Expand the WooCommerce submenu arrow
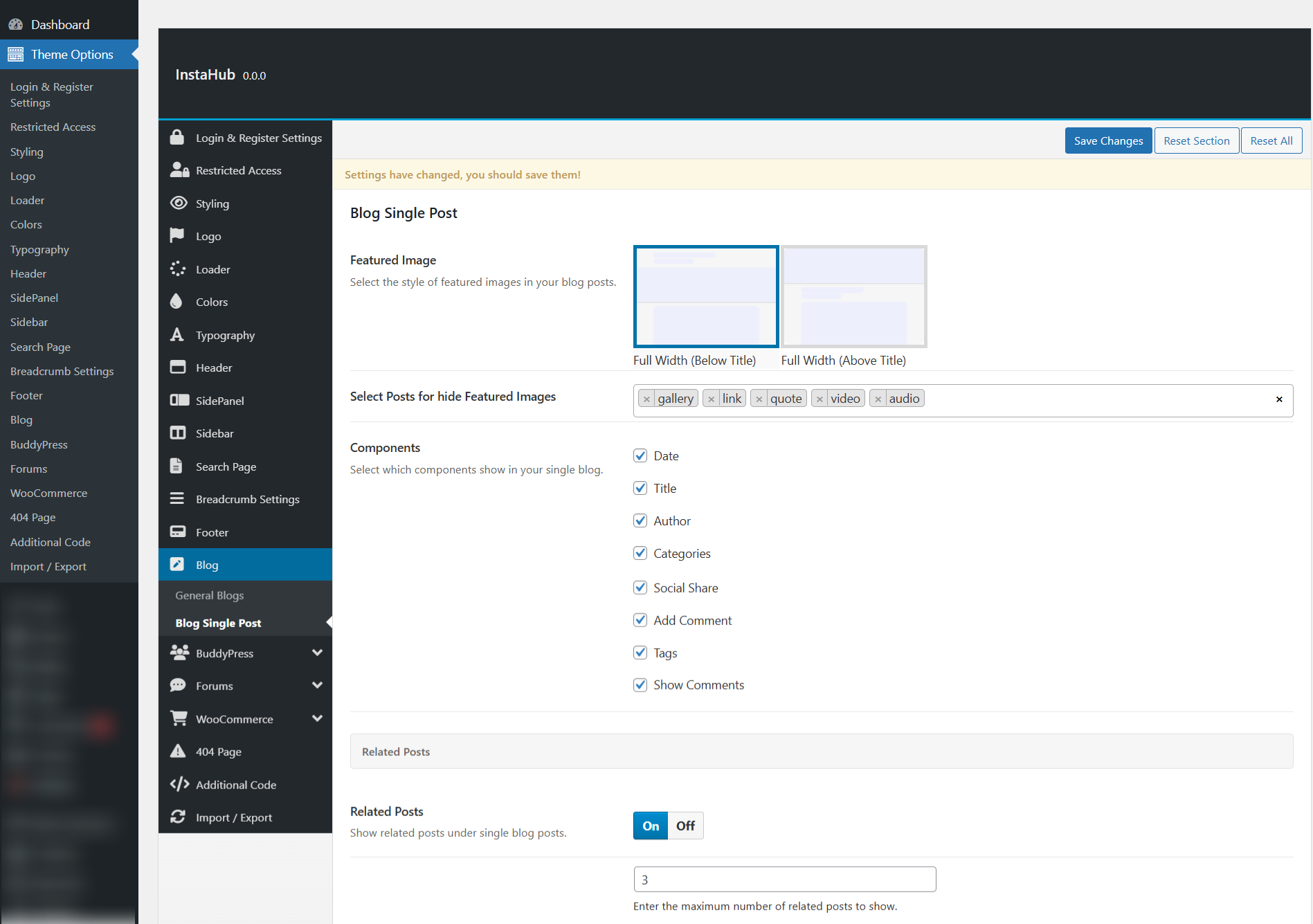 (x=317, y=718)
